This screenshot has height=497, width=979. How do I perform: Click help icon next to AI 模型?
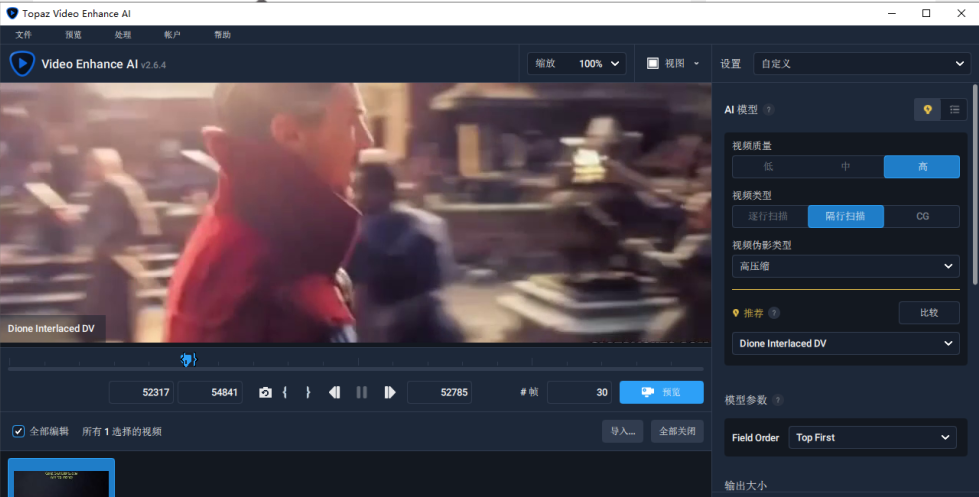click(x=769, y=110)
